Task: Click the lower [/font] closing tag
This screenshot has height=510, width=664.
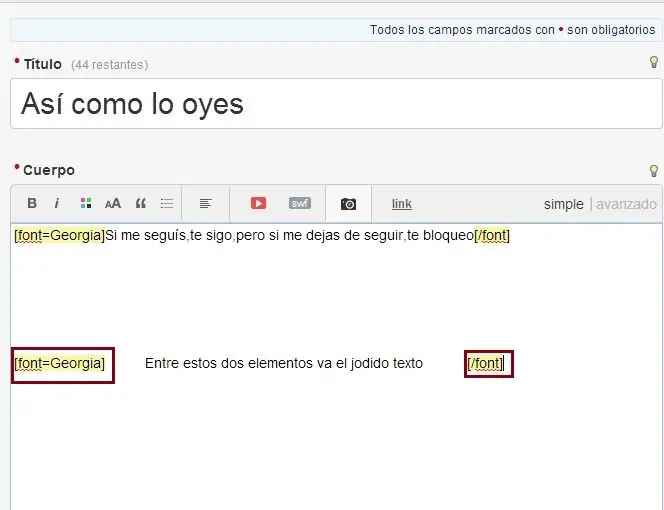Action: click(485, 363)
